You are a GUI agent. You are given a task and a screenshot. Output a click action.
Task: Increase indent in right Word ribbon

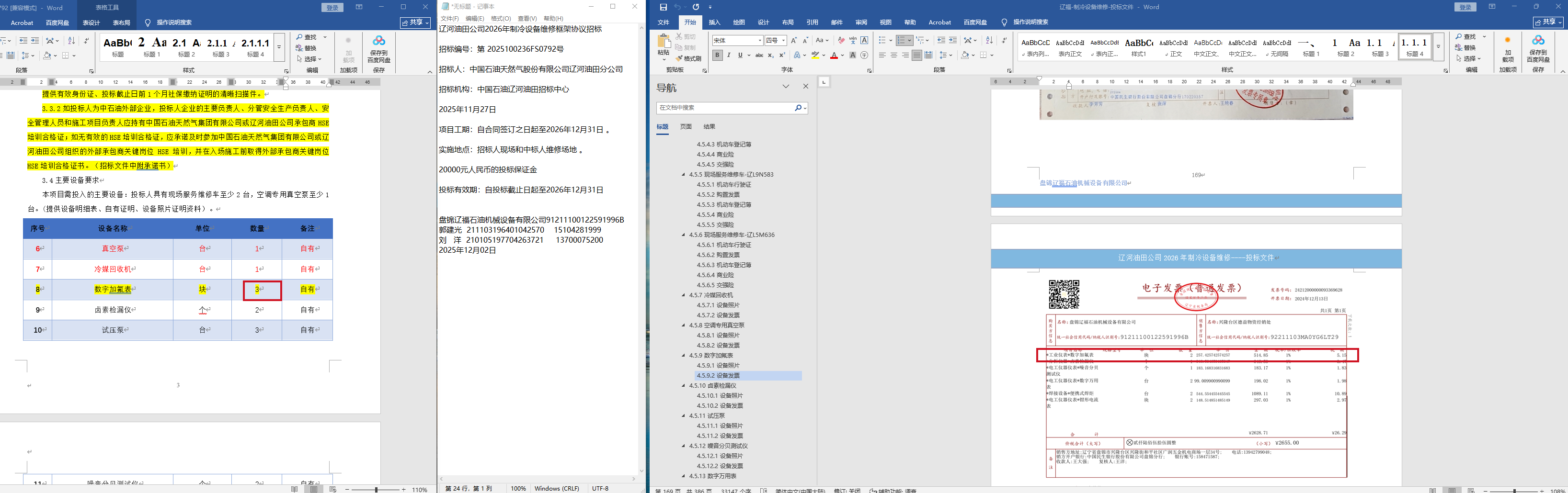coord(952,40)
